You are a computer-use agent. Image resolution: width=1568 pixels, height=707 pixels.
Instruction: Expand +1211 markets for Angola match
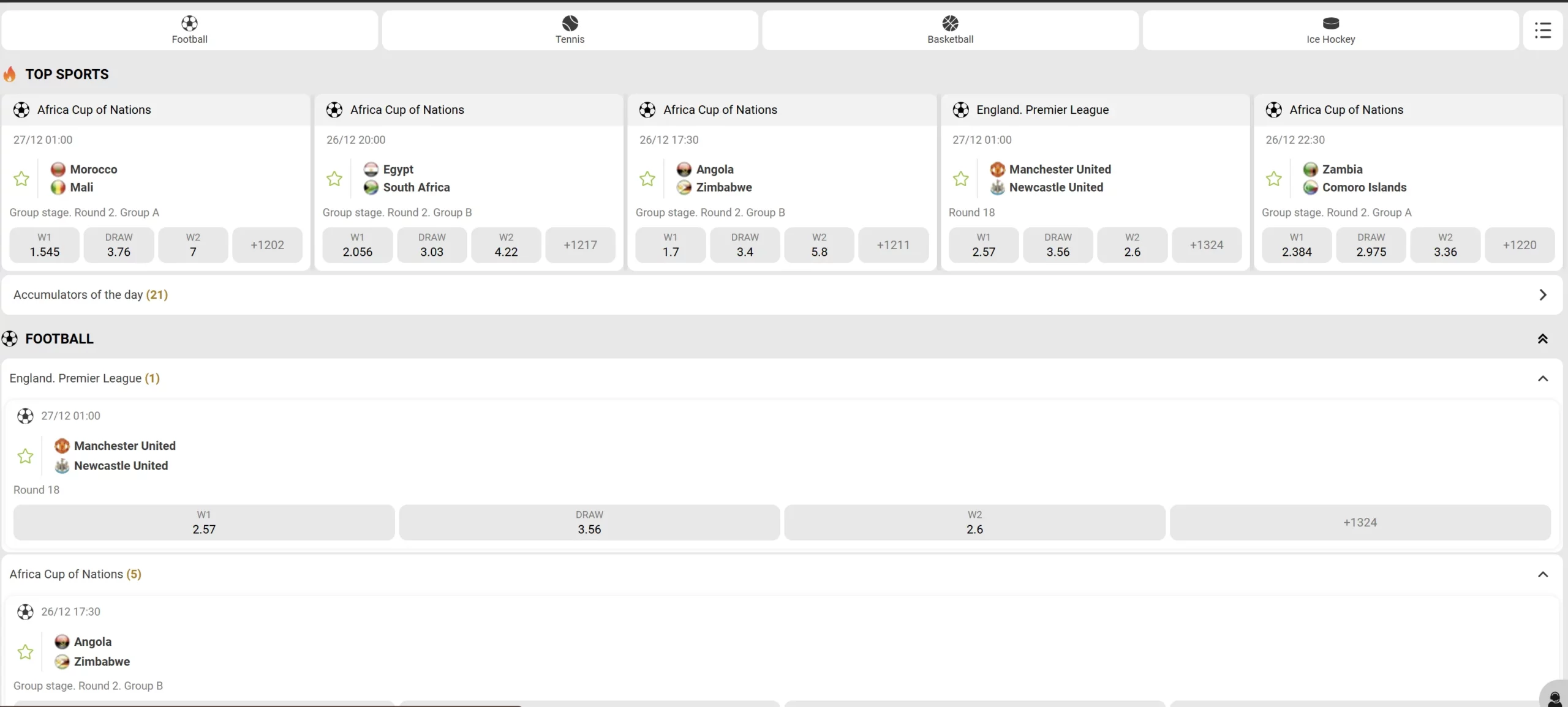click(893, 245)
